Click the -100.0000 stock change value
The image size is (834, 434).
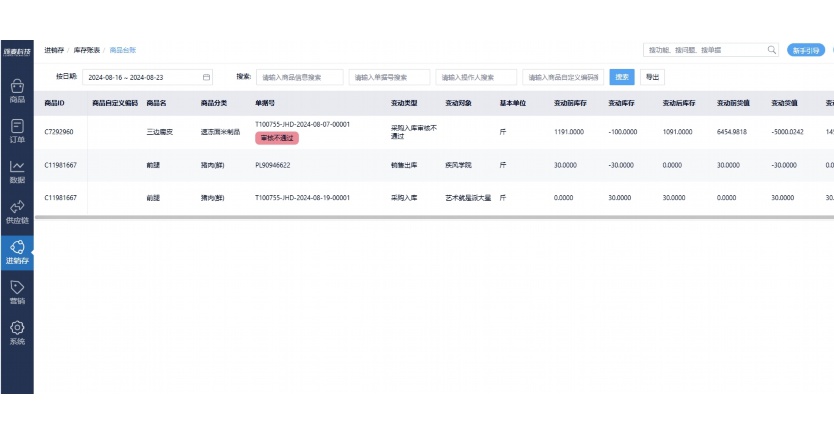[622, 132]
